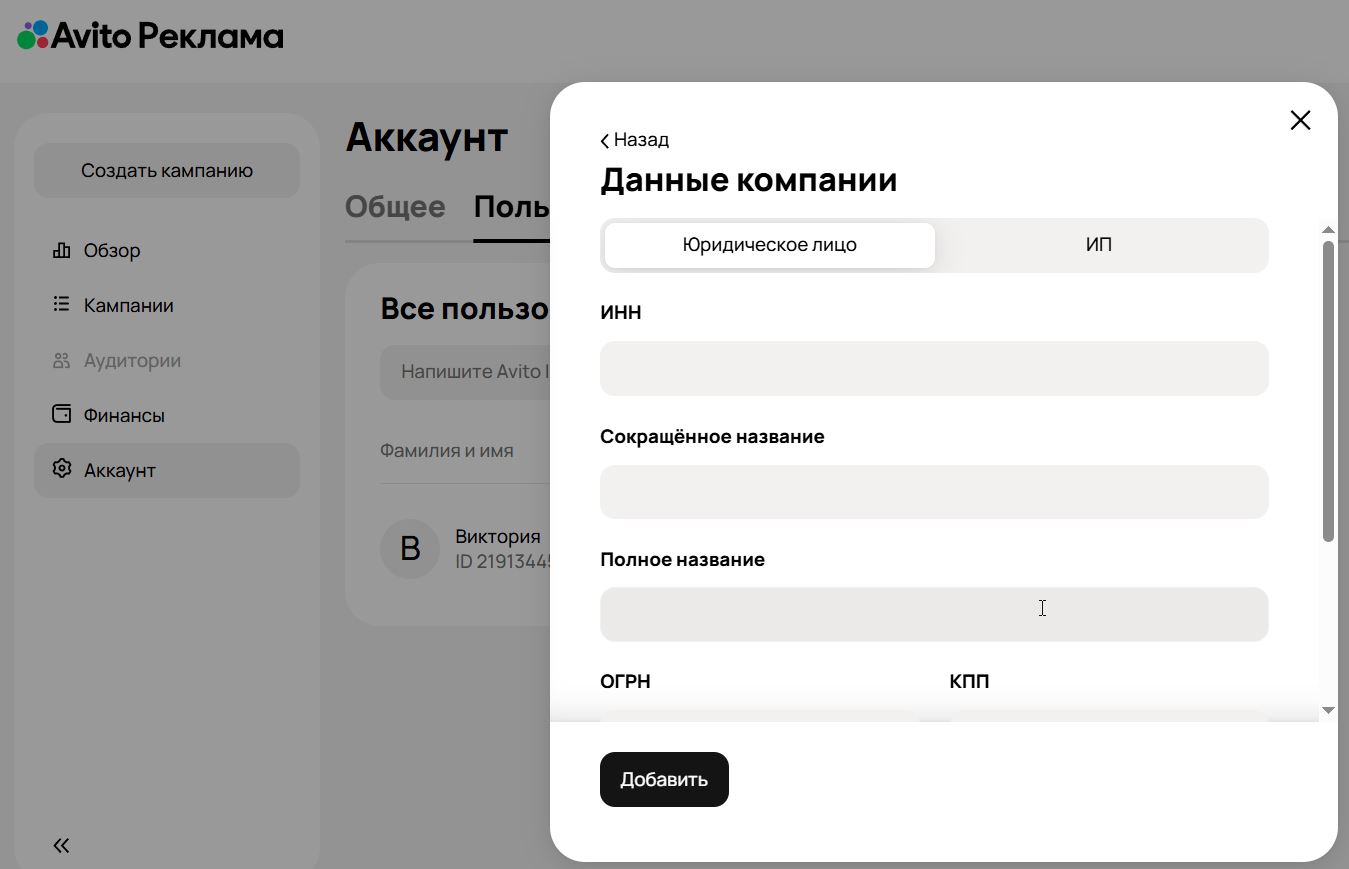This screenshot has width=1349, height=869.
Task: Open the Общее tab
Action: (395, 207)
